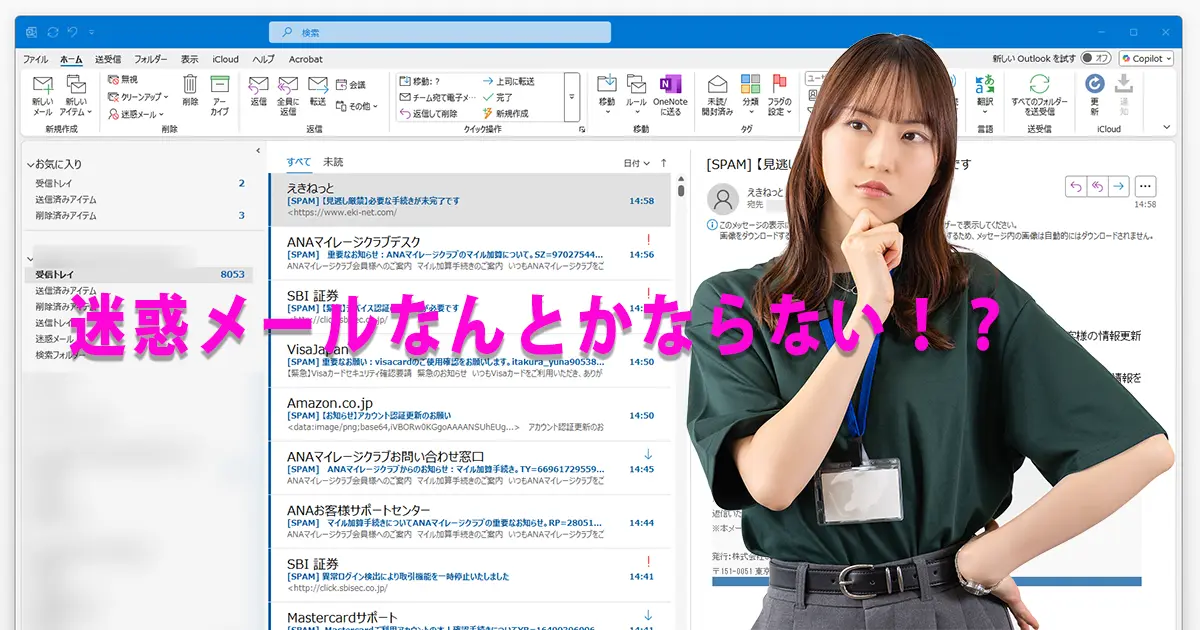The image size is (1200, 630).
Task: Open the ANAお客様サポートセンター email
Action: 470,521
